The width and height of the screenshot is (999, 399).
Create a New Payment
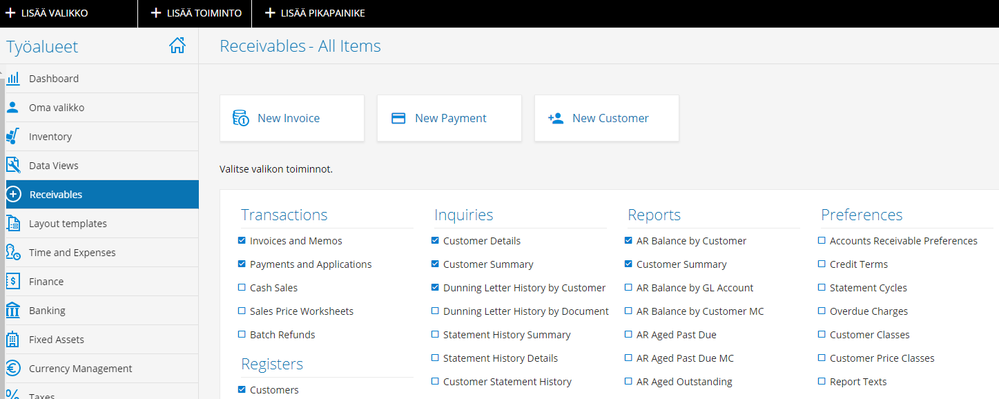(x=449, y=118)
